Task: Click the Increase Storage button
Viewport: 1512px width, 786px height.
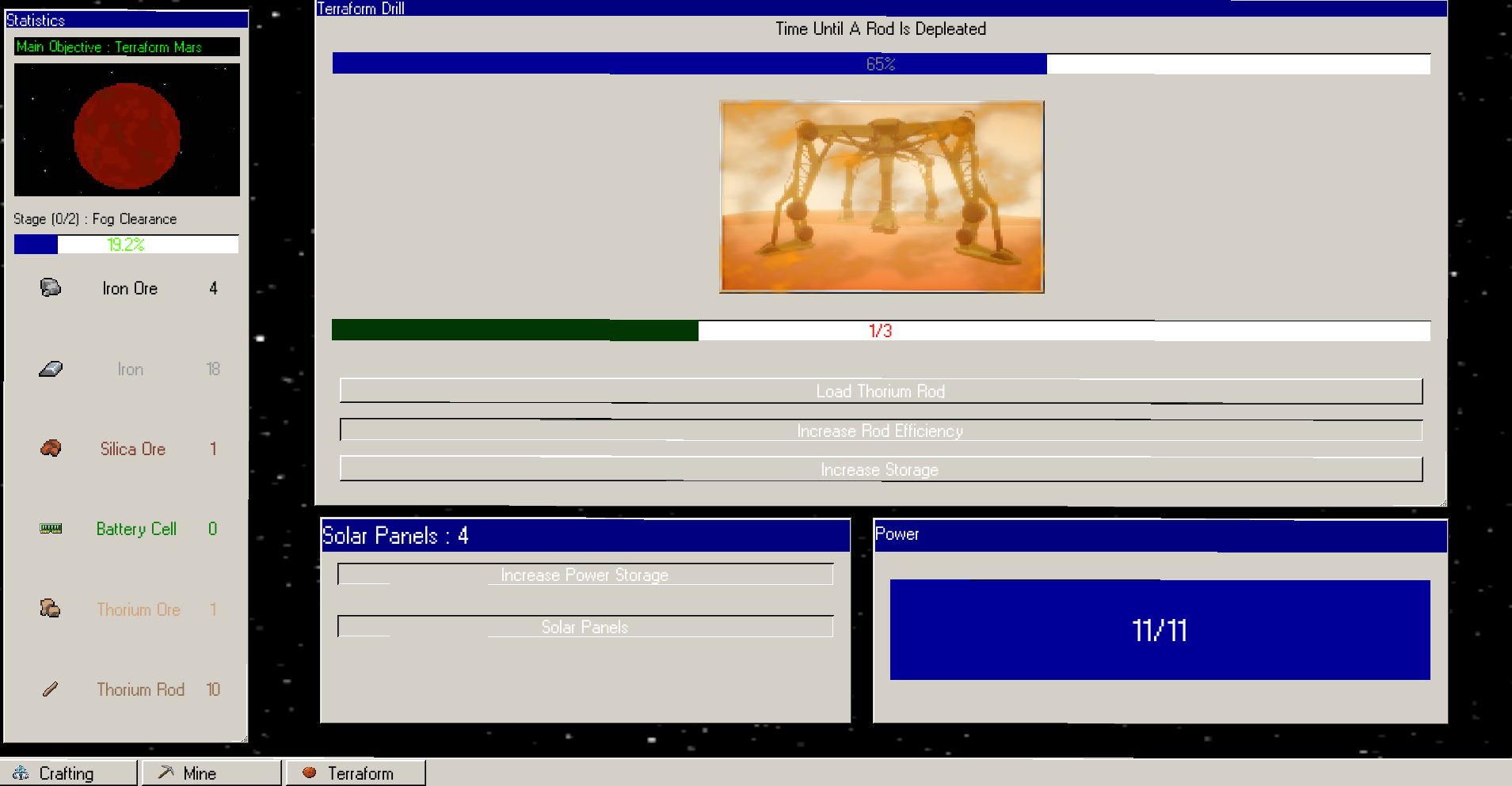Action: 881,469
